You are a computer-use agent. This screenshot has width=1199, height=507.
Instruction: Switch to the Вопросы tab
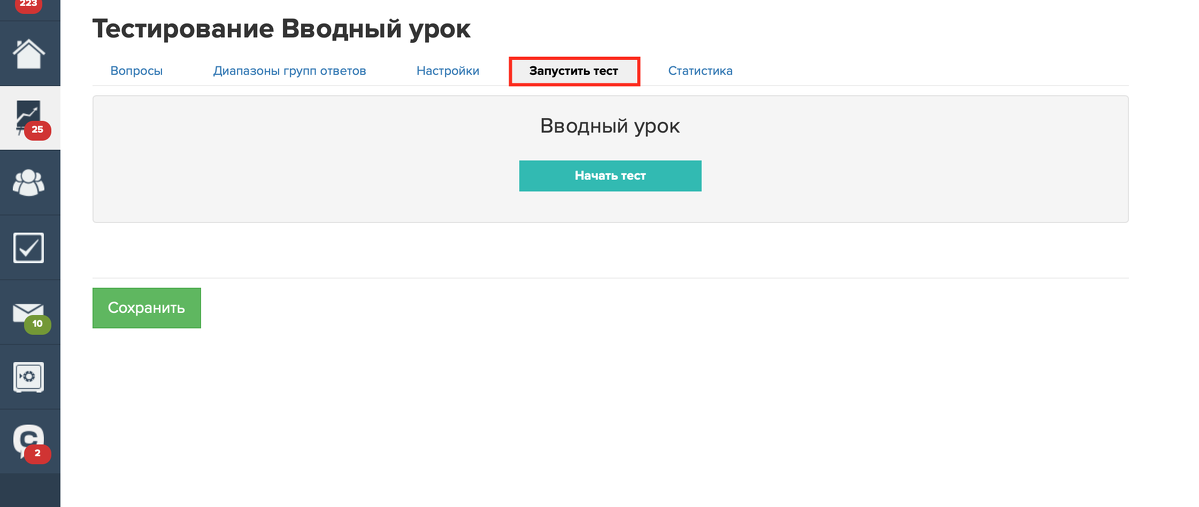click(136, 71)
